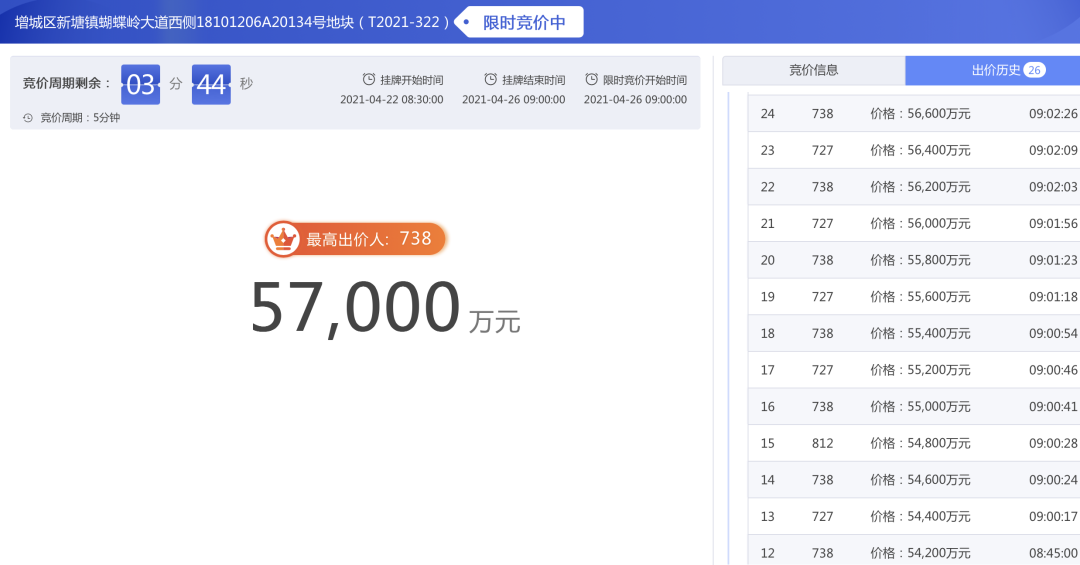Click the history icon beside 竞价周期：5分钟
This screenshot has height=565, width=1080.
point(28,118)
